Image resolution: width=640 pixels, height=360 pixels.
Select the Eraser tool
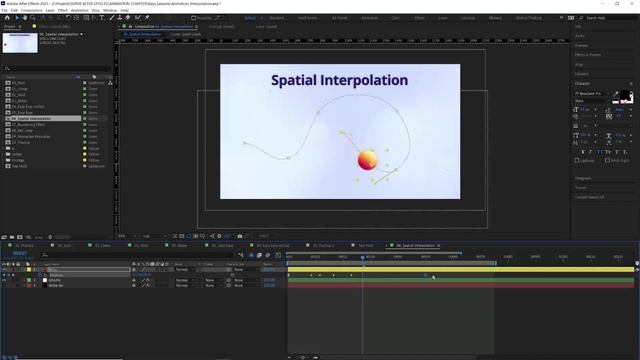tap(128, 18)
